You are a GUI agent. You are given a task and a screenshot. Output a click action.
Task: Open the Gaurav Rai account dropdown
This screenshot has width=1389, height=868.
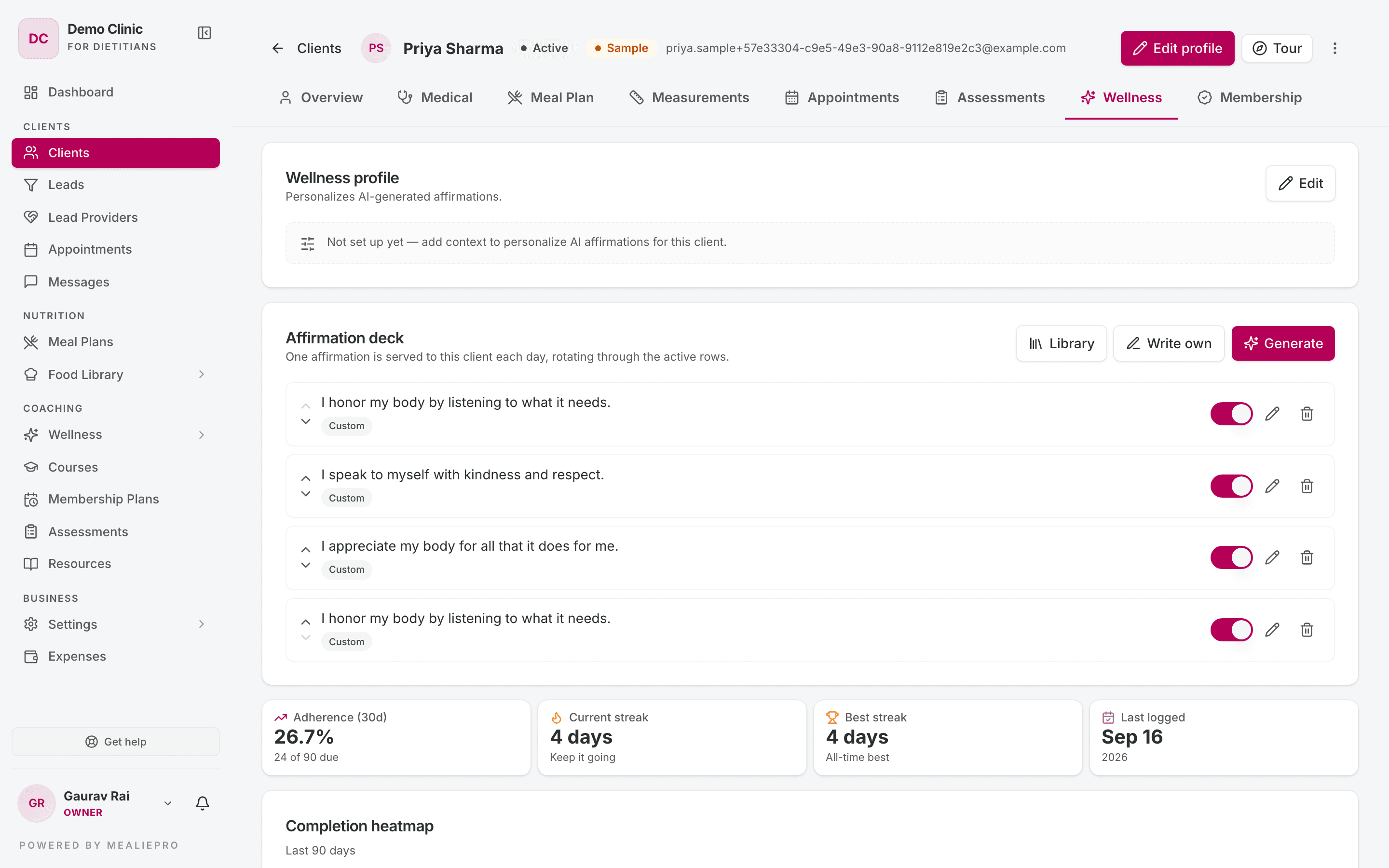168,803
